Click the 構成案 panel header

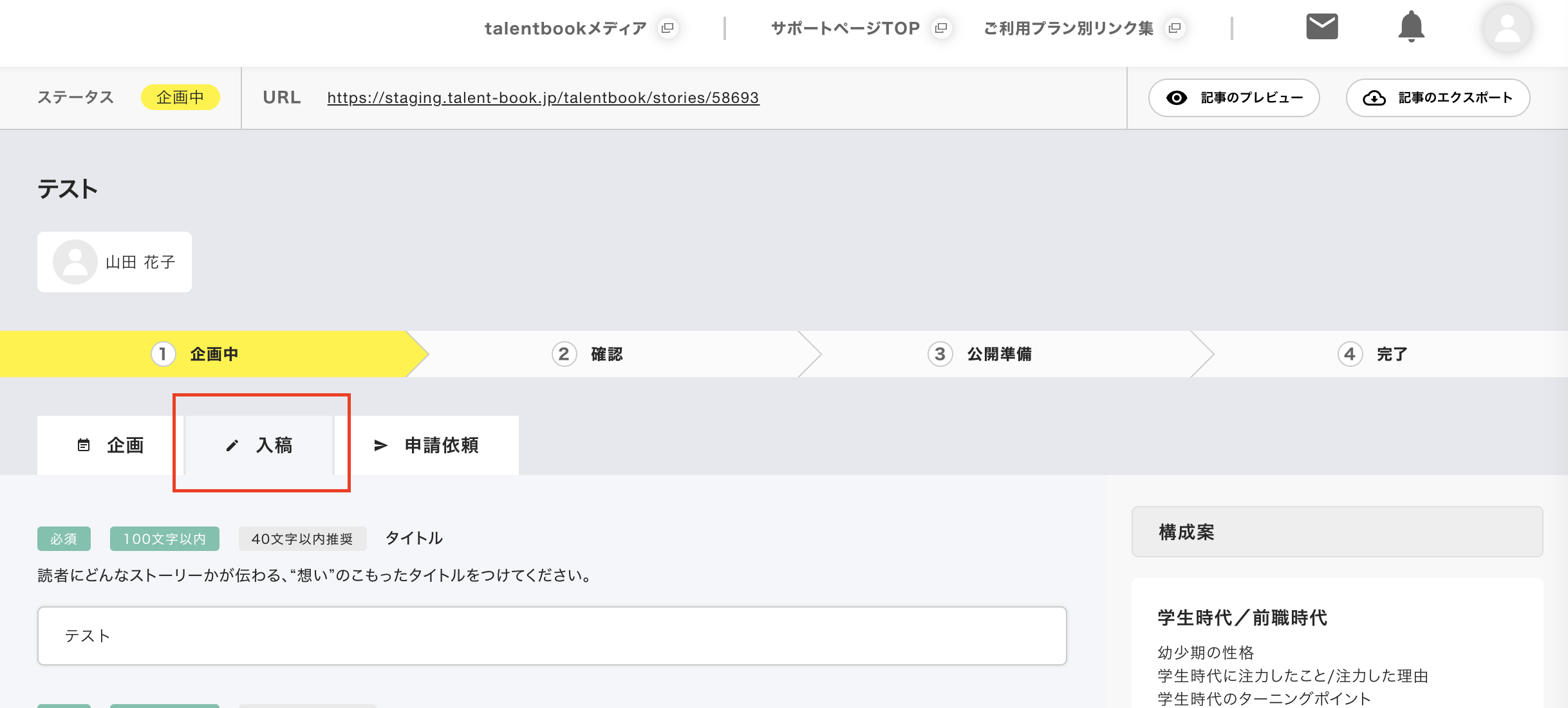(1337, 532)
